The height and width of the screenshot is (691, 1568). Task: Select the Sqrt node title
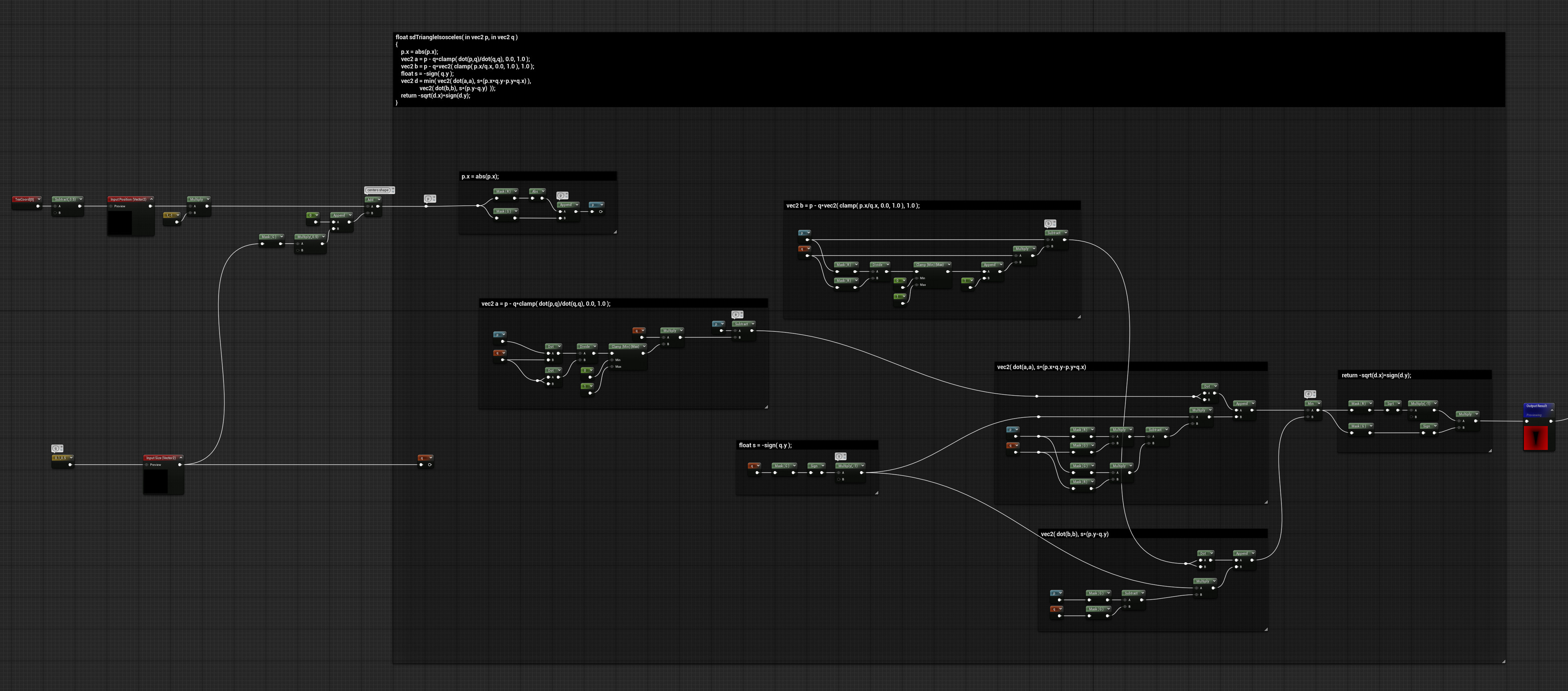point(1390,403)
